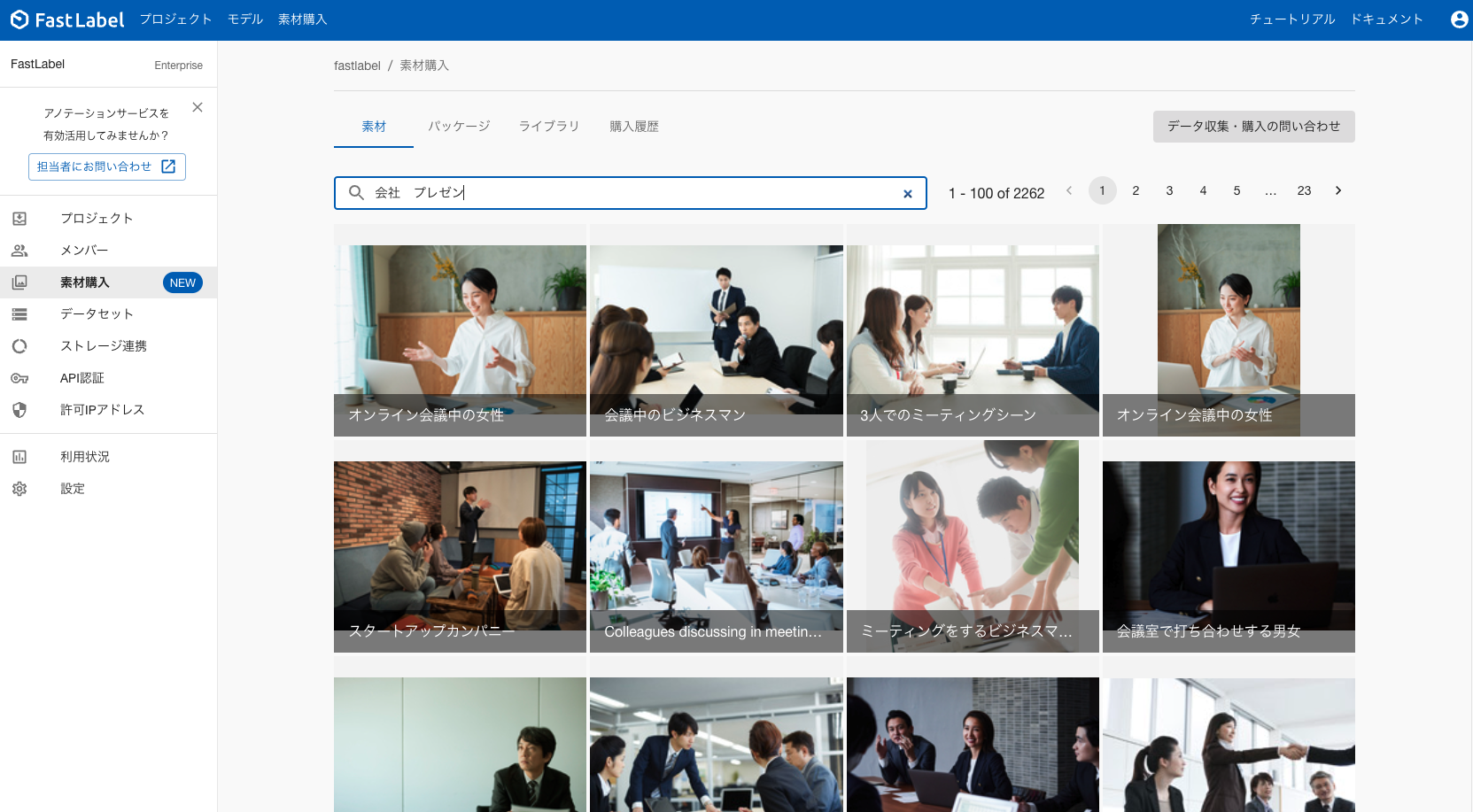Click the データセット storage icon
This screenshot has height=812, width=1473.
click(19, 314)
